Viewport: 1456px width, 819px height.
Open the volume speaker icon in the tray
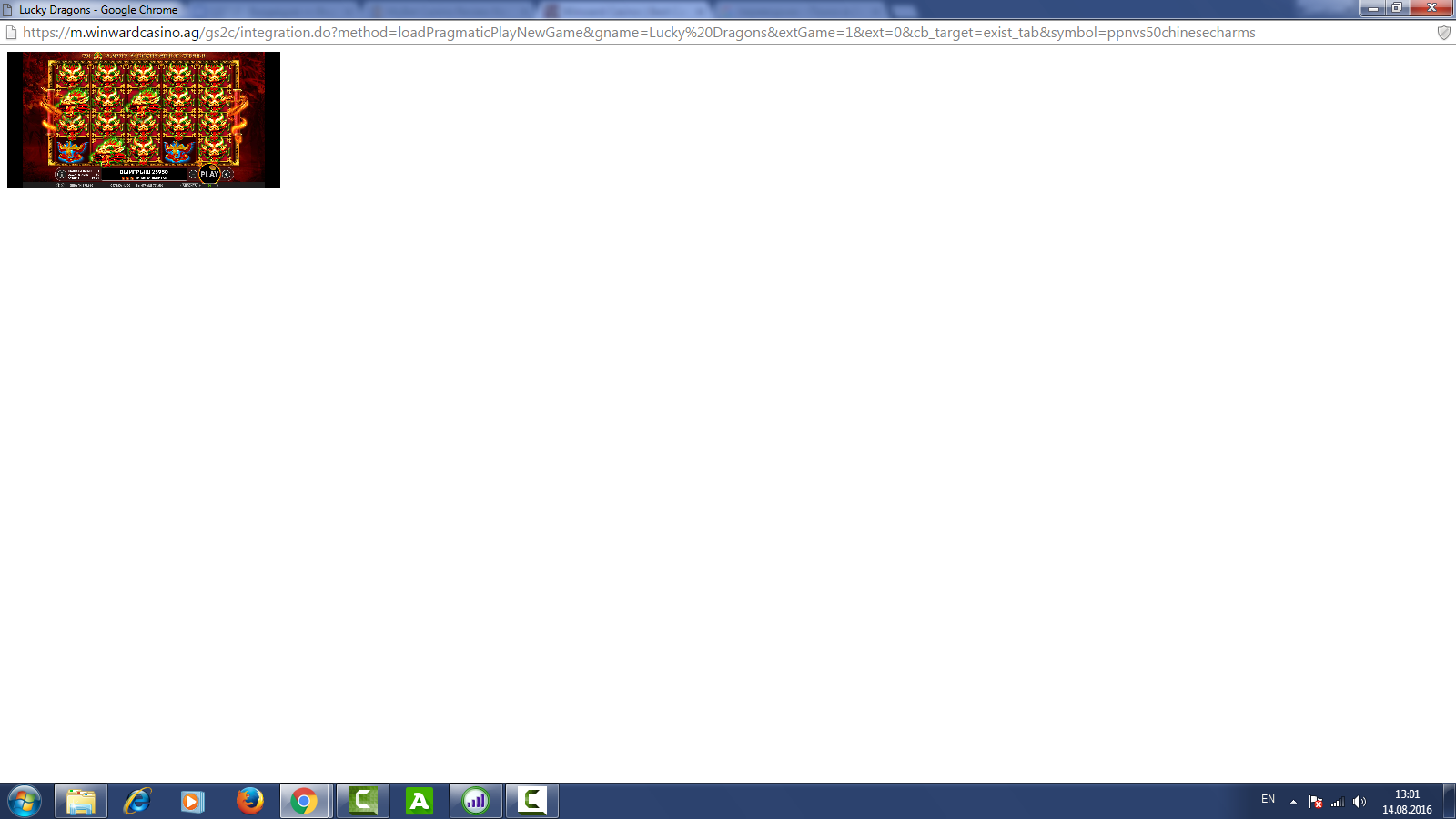[x=1360, y=802]
